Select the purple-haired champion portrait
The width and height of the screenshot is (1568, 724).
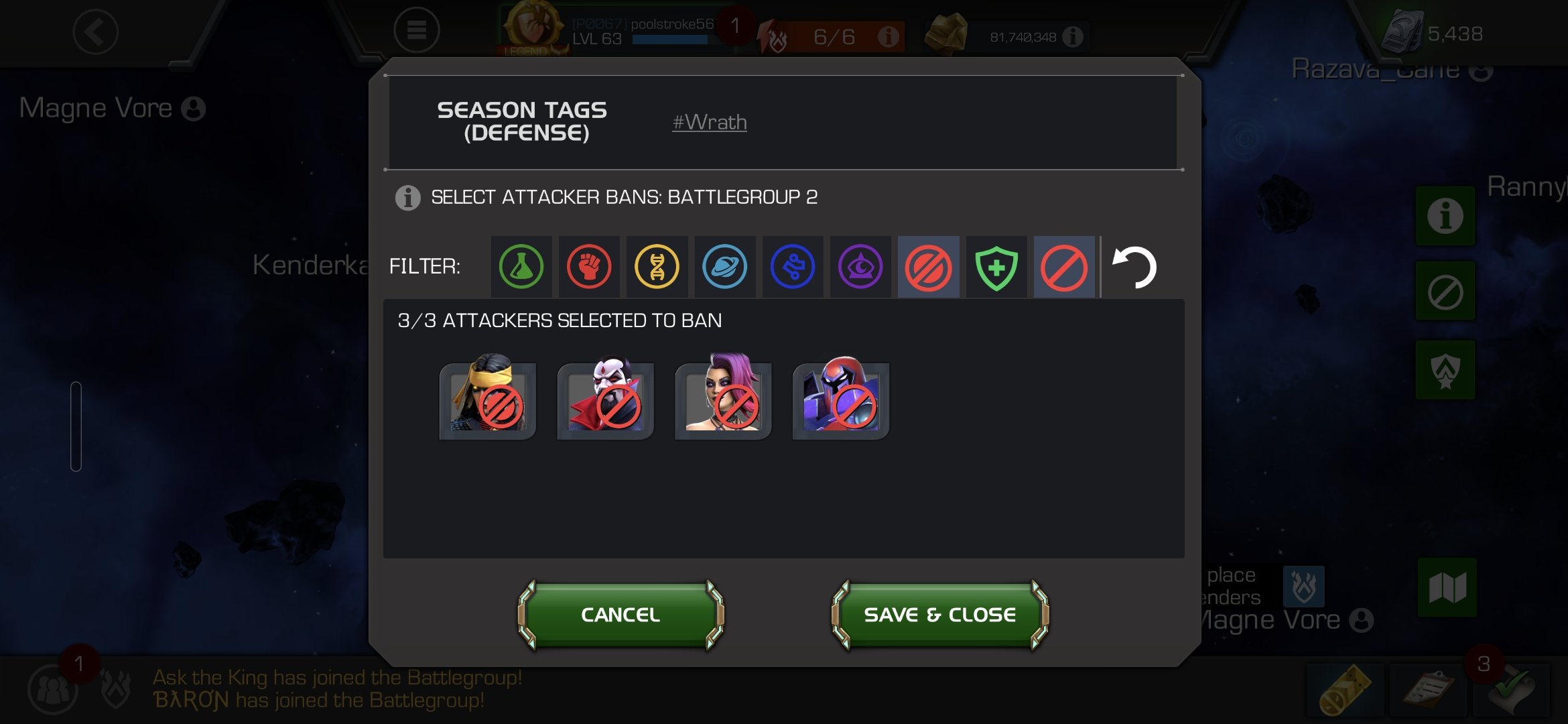724,397
